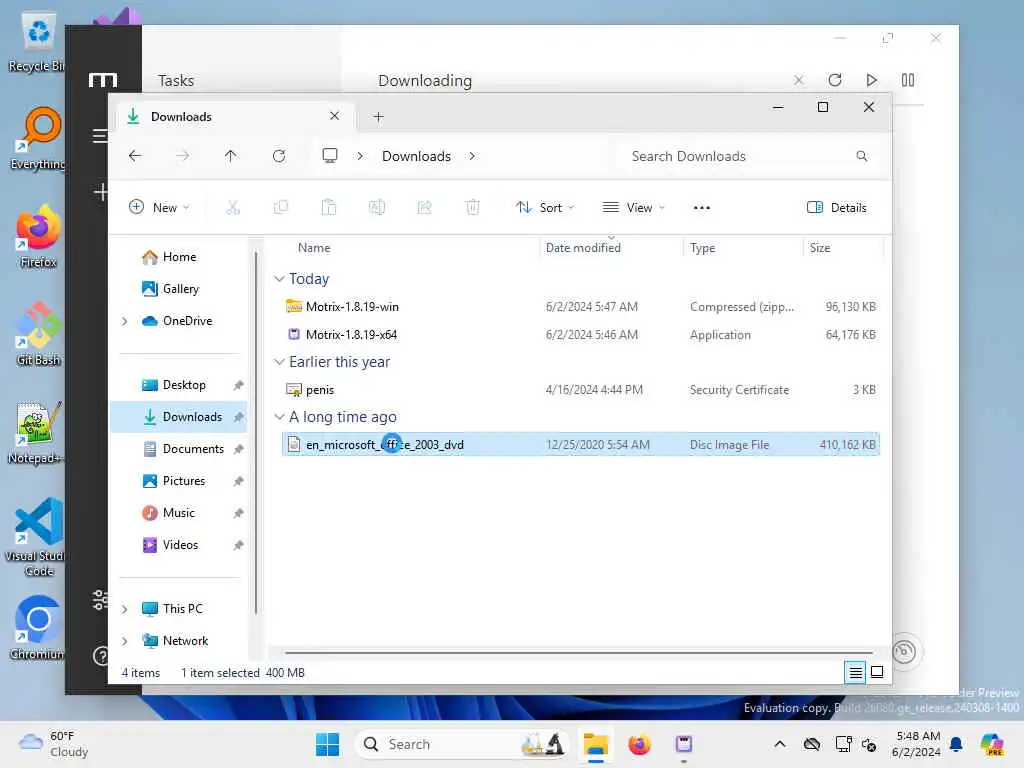
Task: Click the Share toolbar icon
Action: [424, 208]
